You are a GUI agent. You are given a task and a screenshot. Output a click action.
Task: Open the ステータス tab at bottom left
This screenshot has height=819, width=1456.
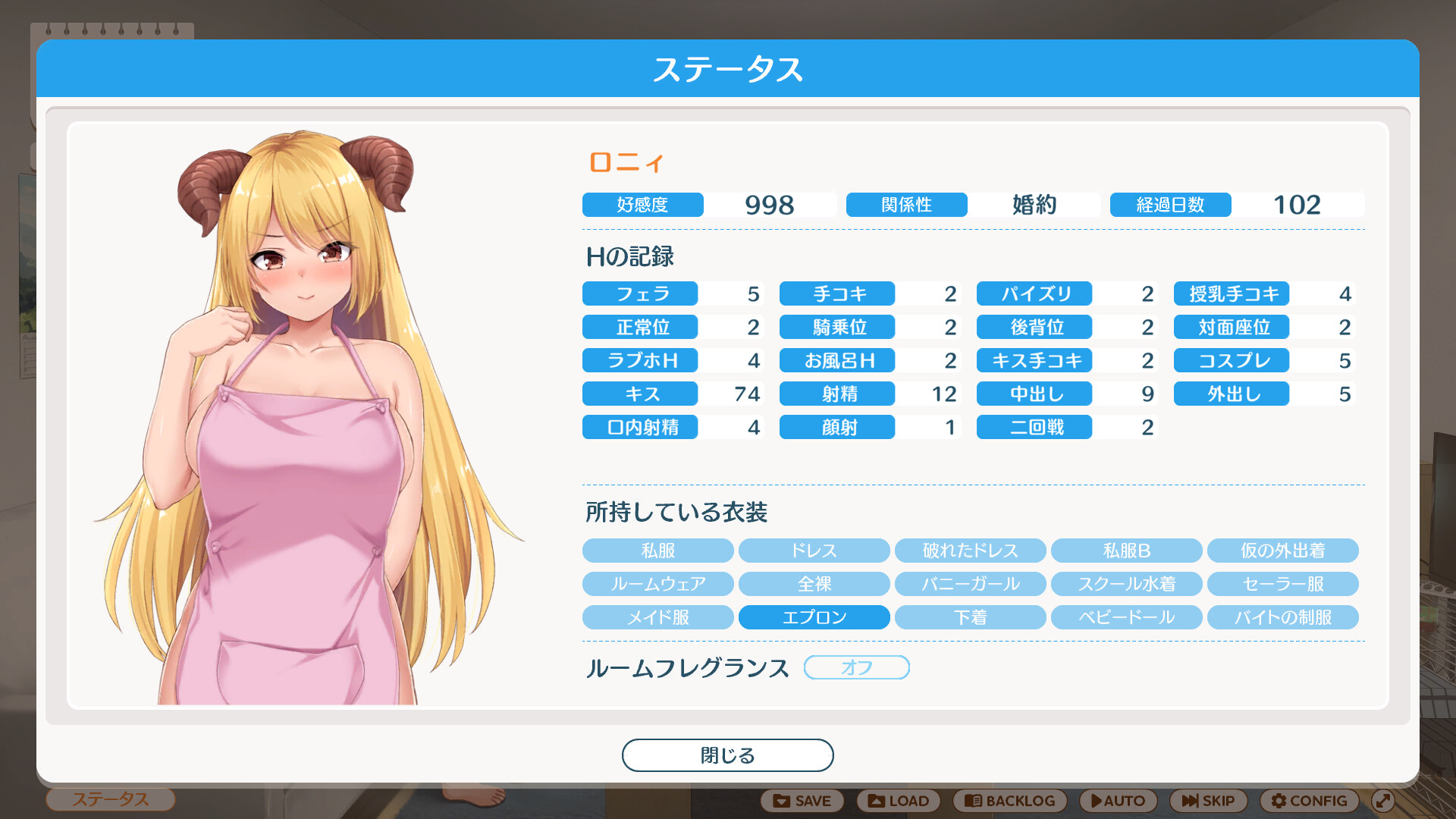tap(110, 800)
